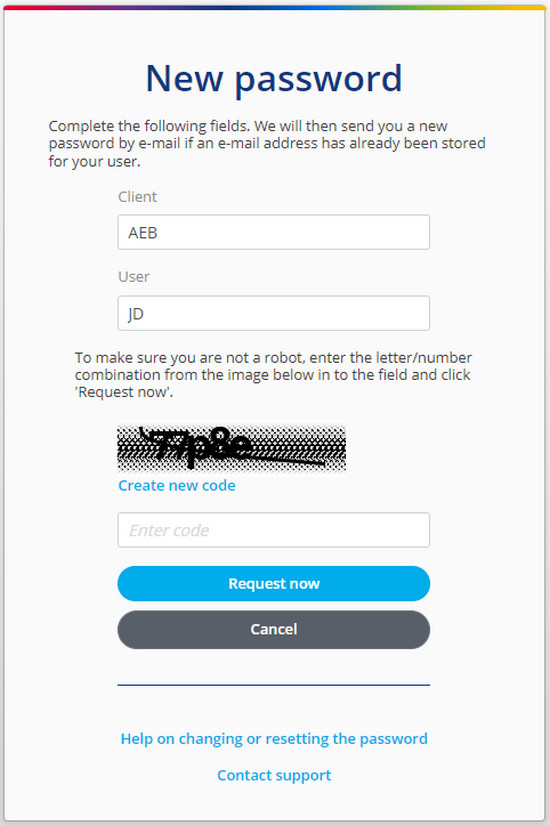
Task: Click the horizontal divider below Cancel
Action: pos(274,685)
